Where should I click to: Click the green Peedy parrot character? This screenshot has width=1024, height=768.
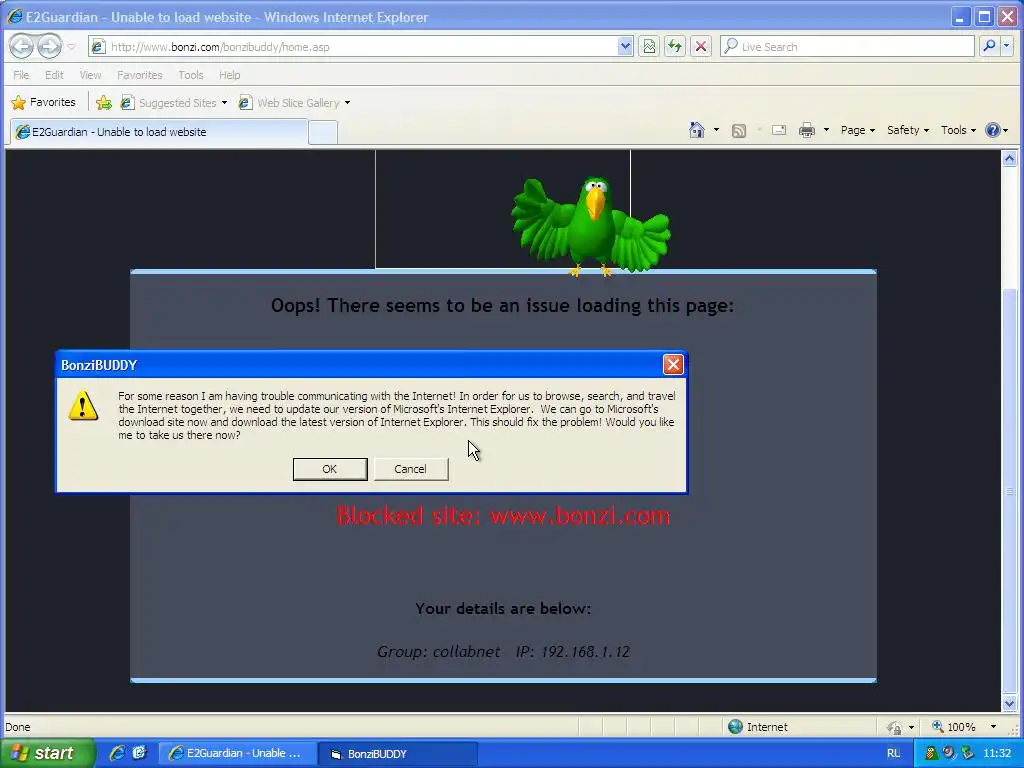(591, 226)
